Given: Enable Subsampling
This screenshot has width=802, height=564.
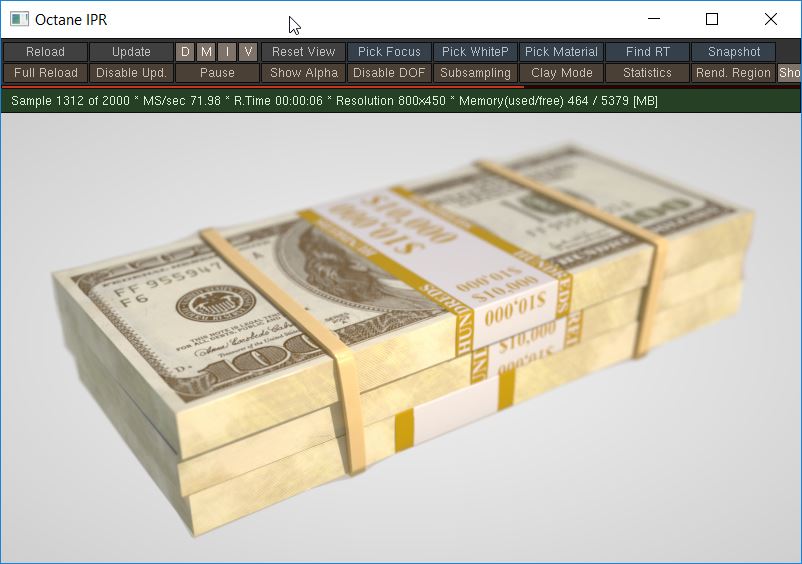Looking at the screenshot, I should (x=475, y=73).
